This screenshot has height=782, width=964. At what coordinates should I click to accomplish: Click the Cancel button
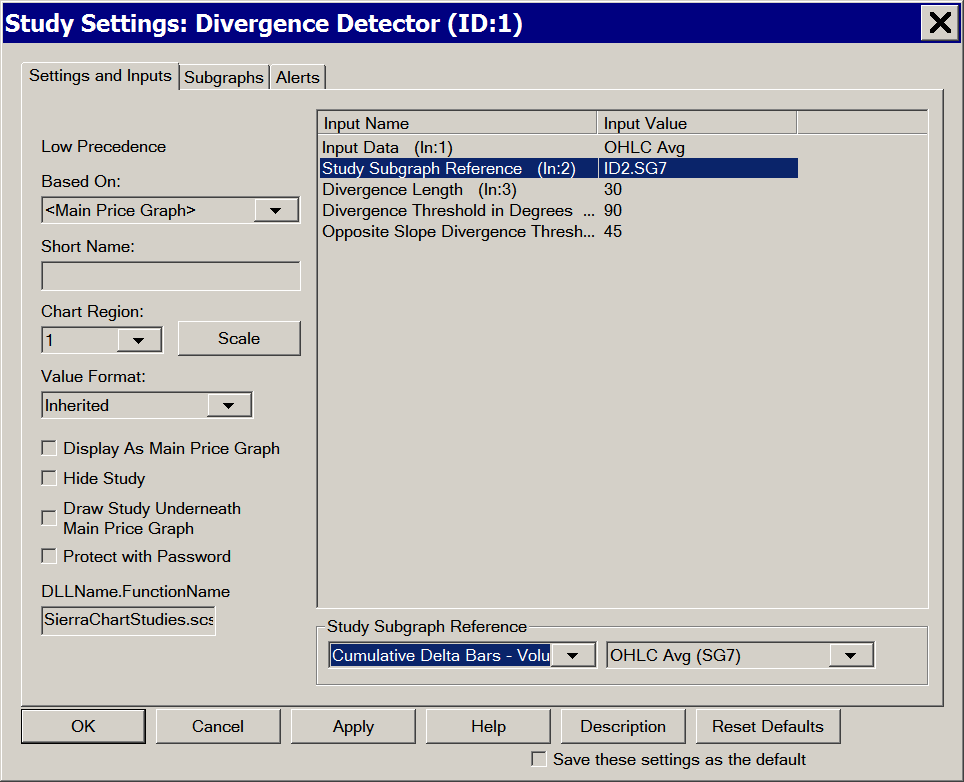point(218,727)
